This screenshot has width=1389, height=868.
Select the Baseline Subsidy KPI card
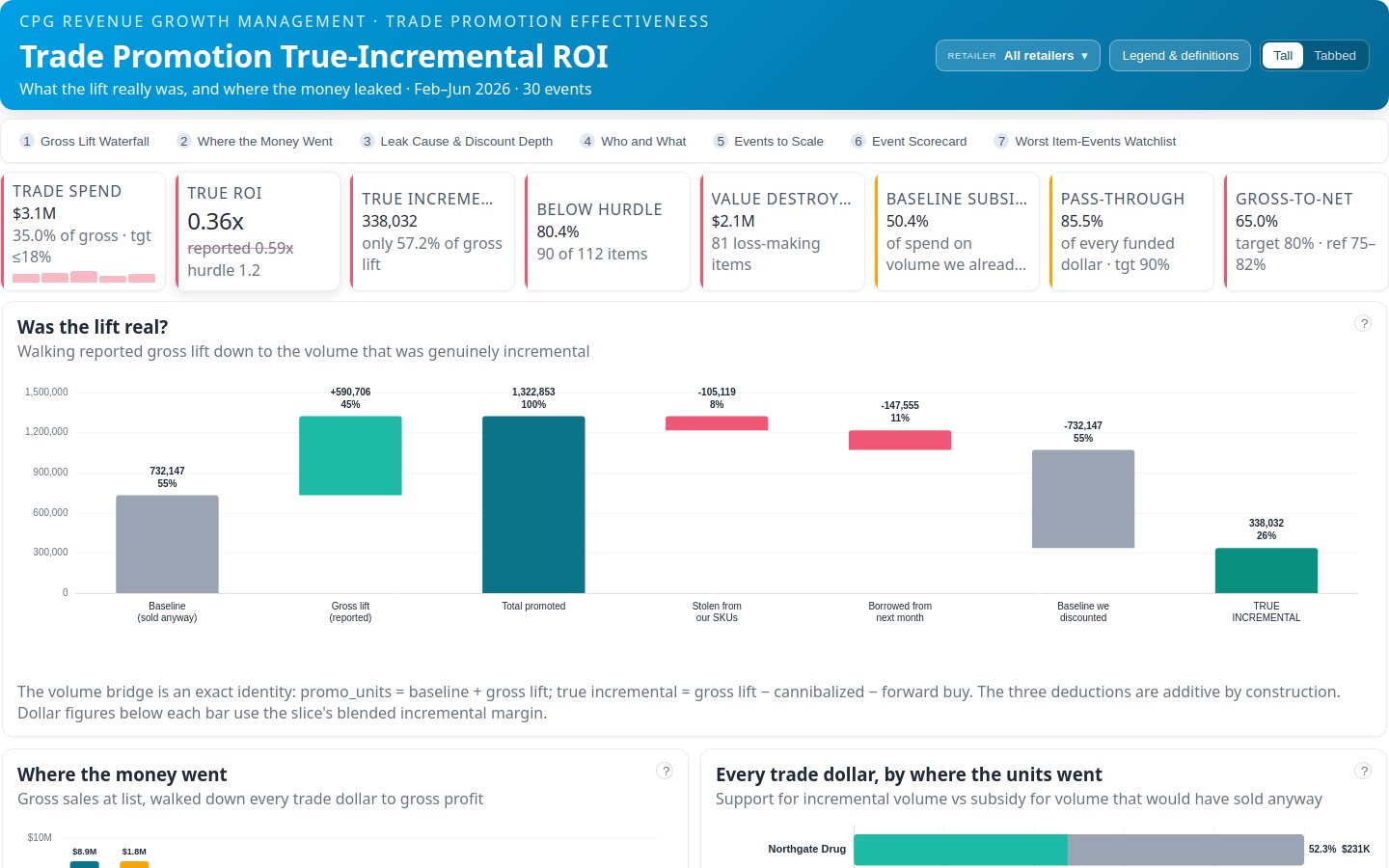pyautogui.click(x=957, y=231)
